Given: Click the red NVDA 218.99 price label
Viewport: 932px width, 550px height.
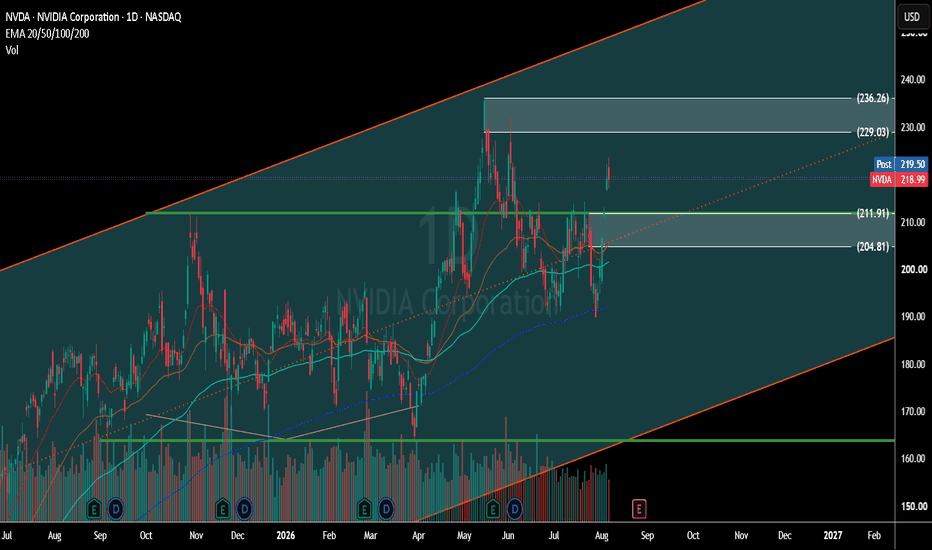Looking at the screenshot, I should pos(899,180).
